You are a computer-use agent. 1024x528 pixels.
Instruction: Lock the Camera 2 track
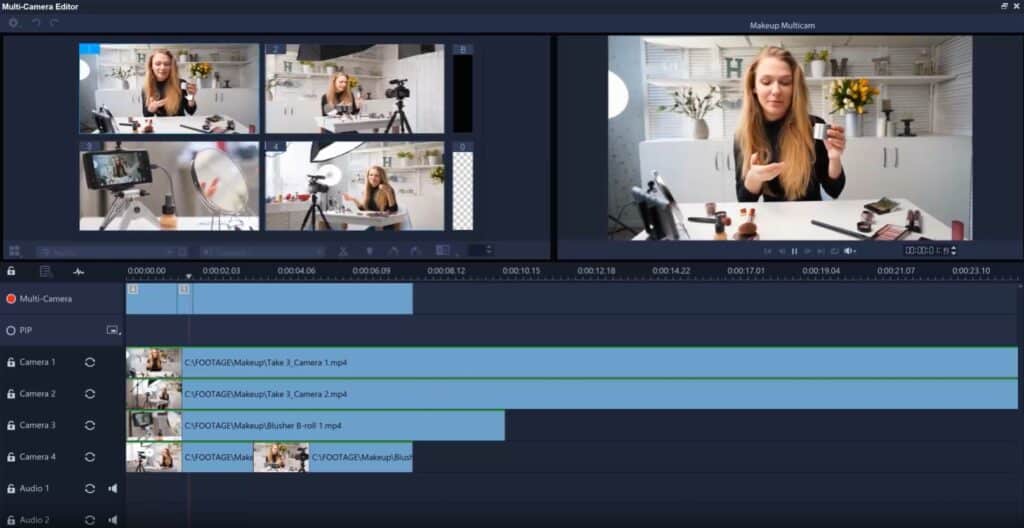(x=11, y=394)
